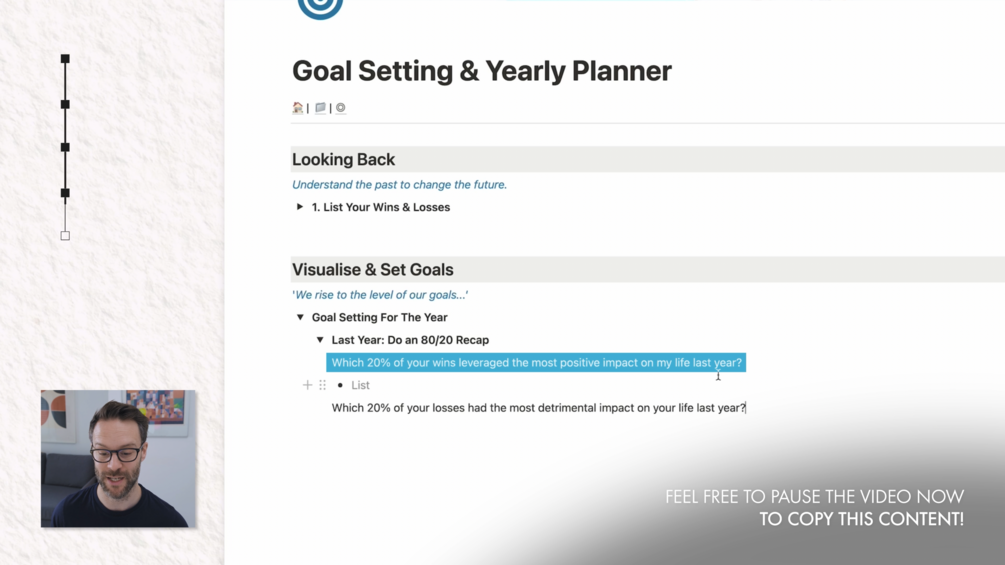
Task: Click the second filled timeline marker
Action: coord(65,104)
